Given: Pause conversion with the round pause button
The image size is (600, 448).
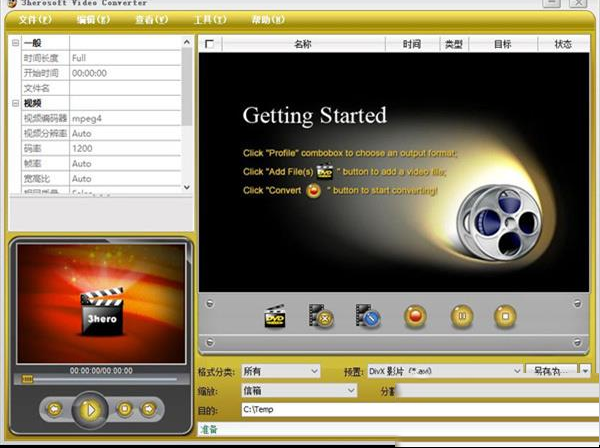Looking at the screenshot, I should pos(460,318).
